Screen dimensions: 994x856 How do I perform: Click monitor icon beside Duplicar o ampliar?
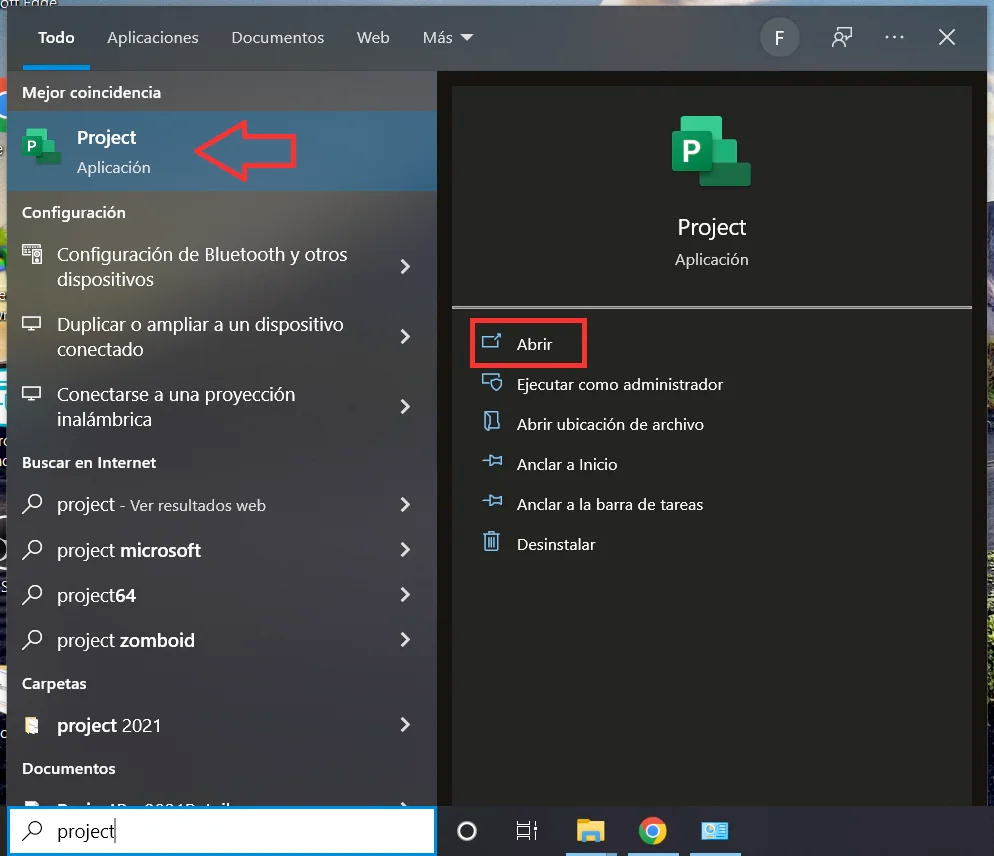[32, 323]
